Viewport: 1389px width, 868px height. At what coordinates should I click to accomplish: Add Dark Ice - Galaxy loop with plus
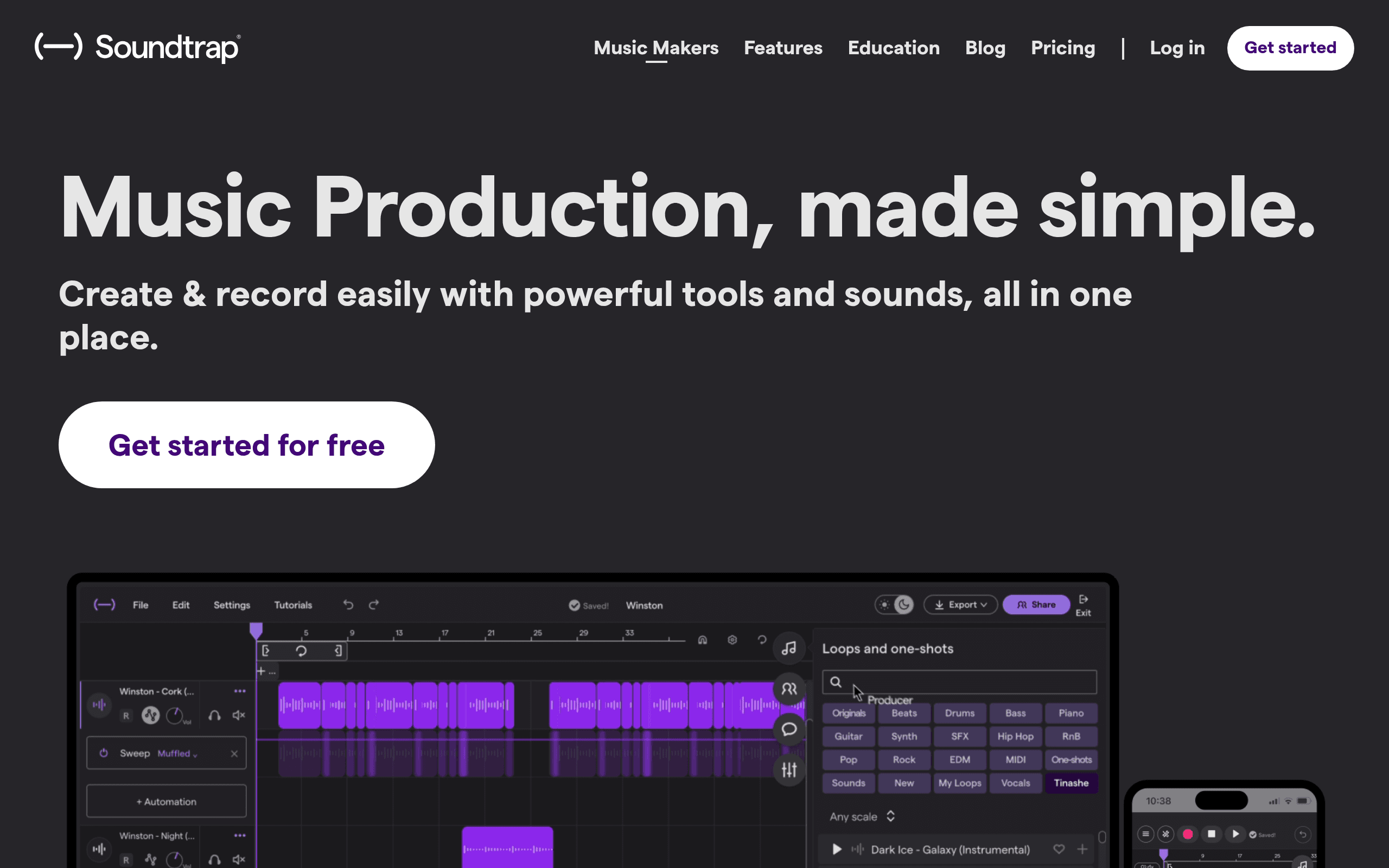[x=1082, y=849]
